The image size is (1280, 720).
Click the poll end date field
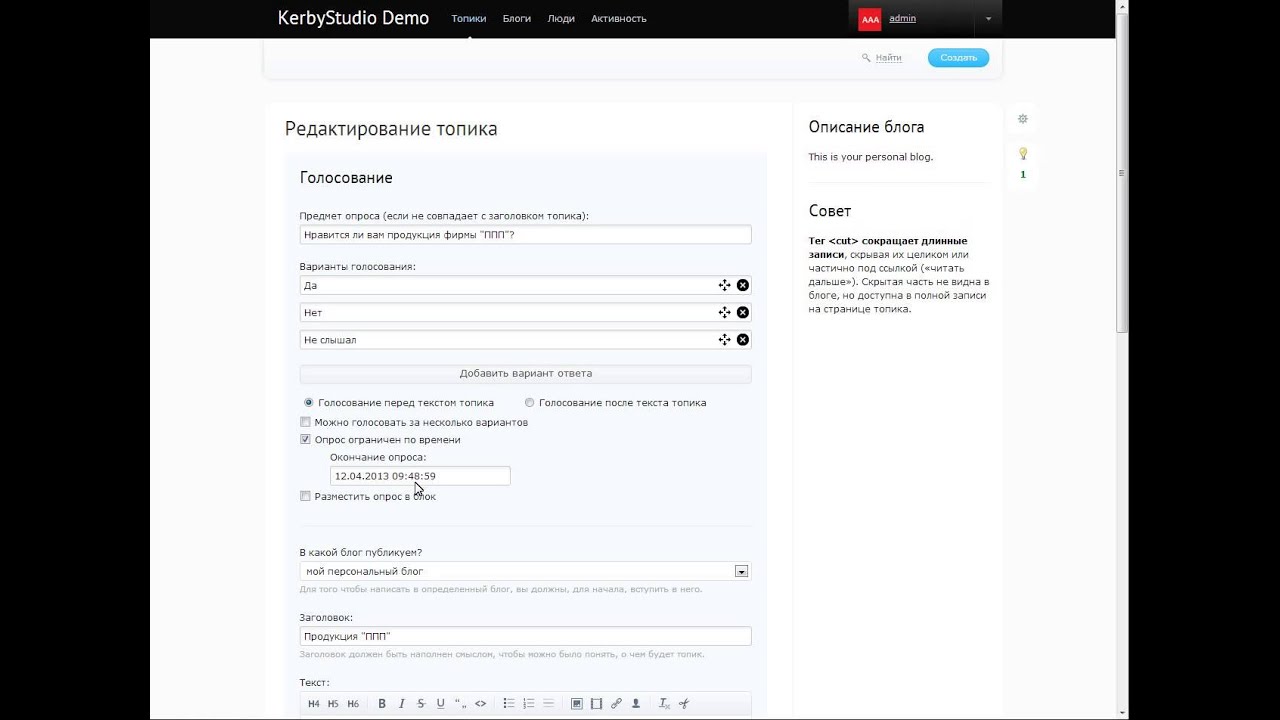click(420, 476)
